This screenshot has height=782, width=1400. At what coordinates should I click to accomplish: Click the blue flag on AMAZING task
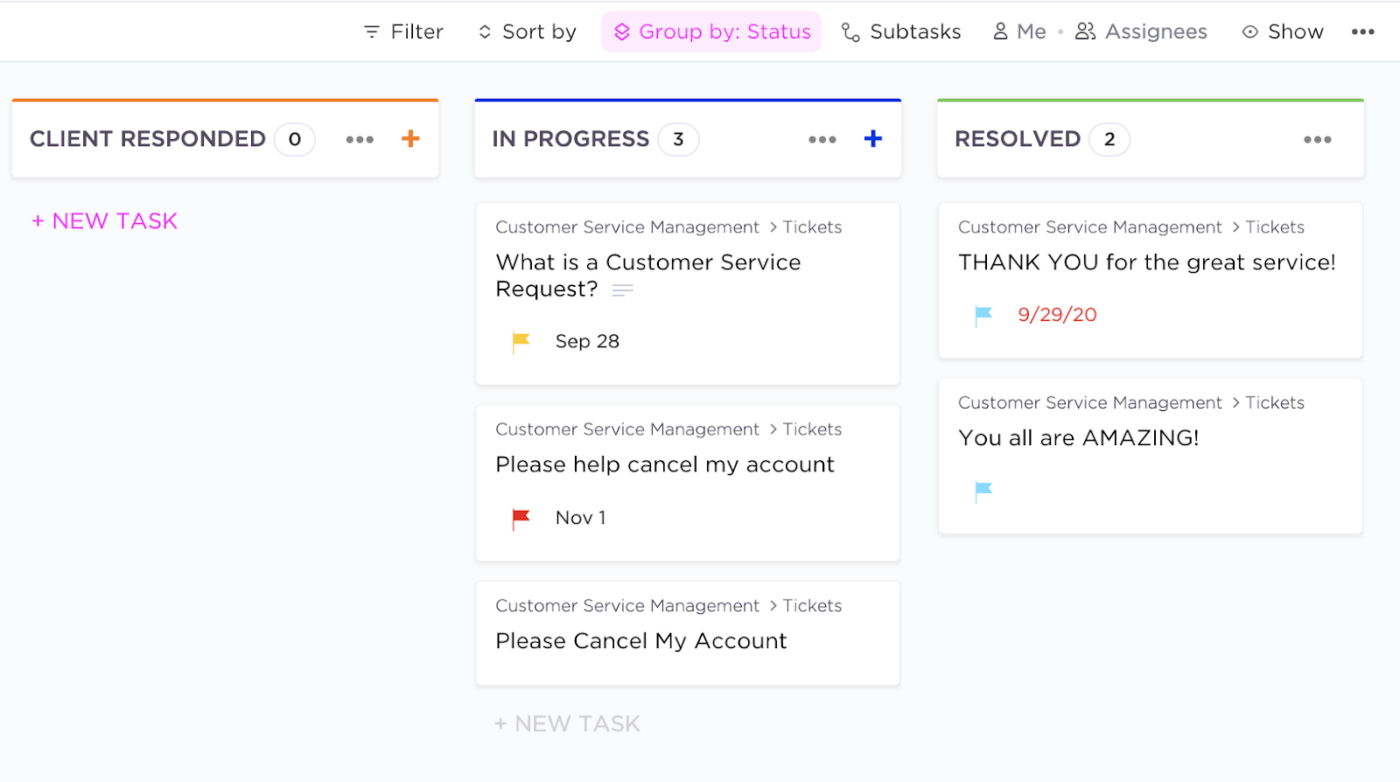click(982, 490)
